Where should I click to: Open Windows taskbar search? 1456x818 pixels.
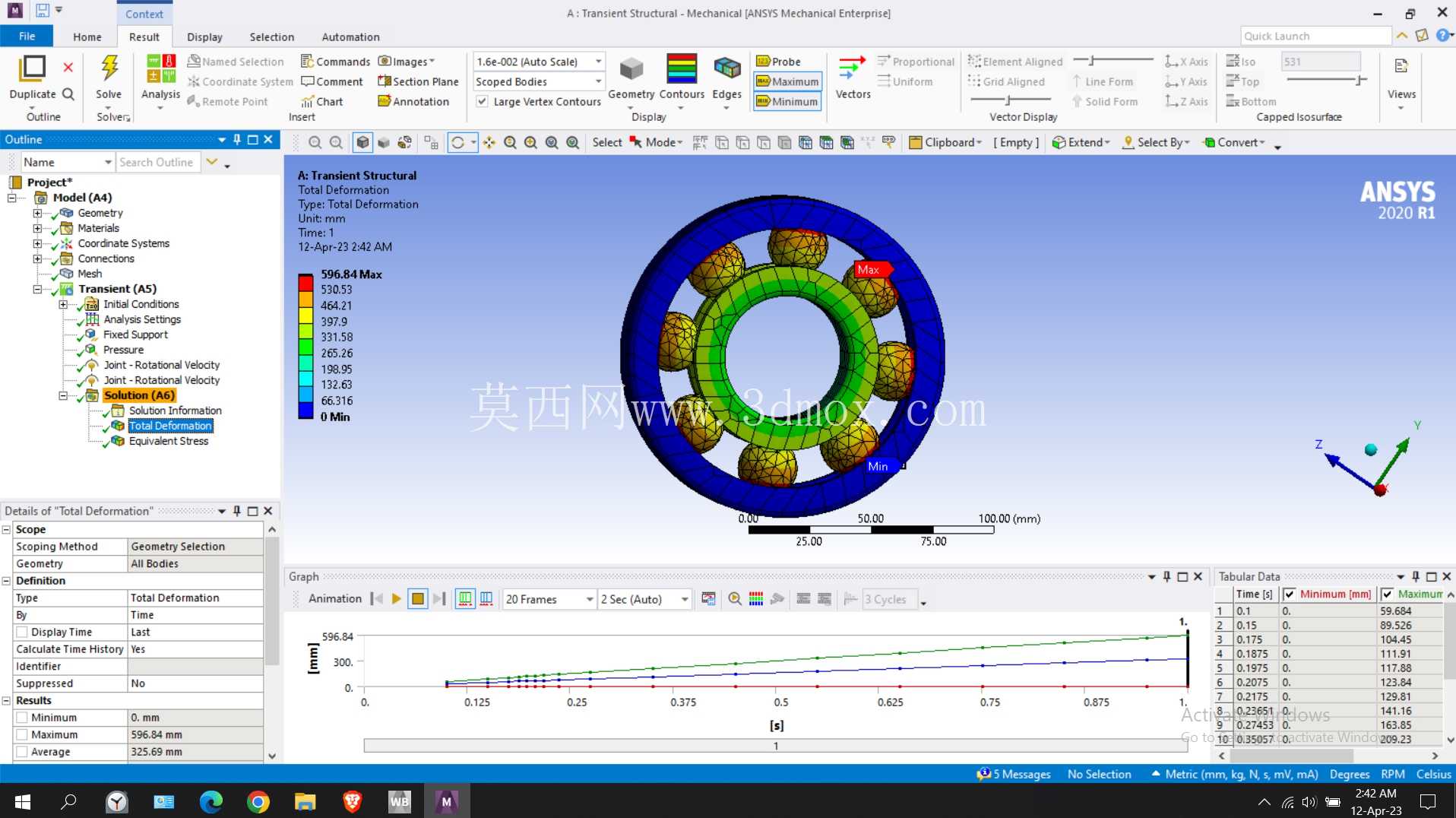pyautogui.click(x=68, y=801)
